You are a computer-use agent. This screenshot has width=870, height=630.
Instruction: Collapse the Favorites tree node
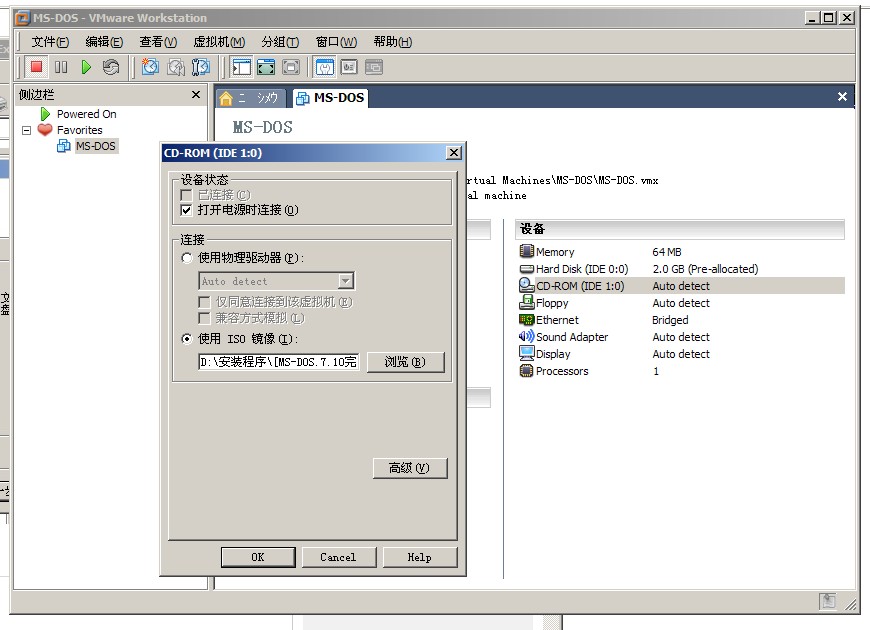coord(26,130)
